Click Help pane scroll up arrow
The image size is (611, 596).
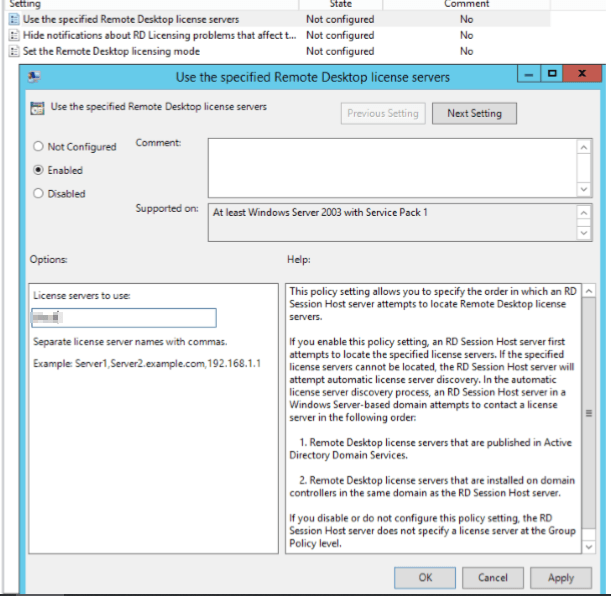coord(589,291)
